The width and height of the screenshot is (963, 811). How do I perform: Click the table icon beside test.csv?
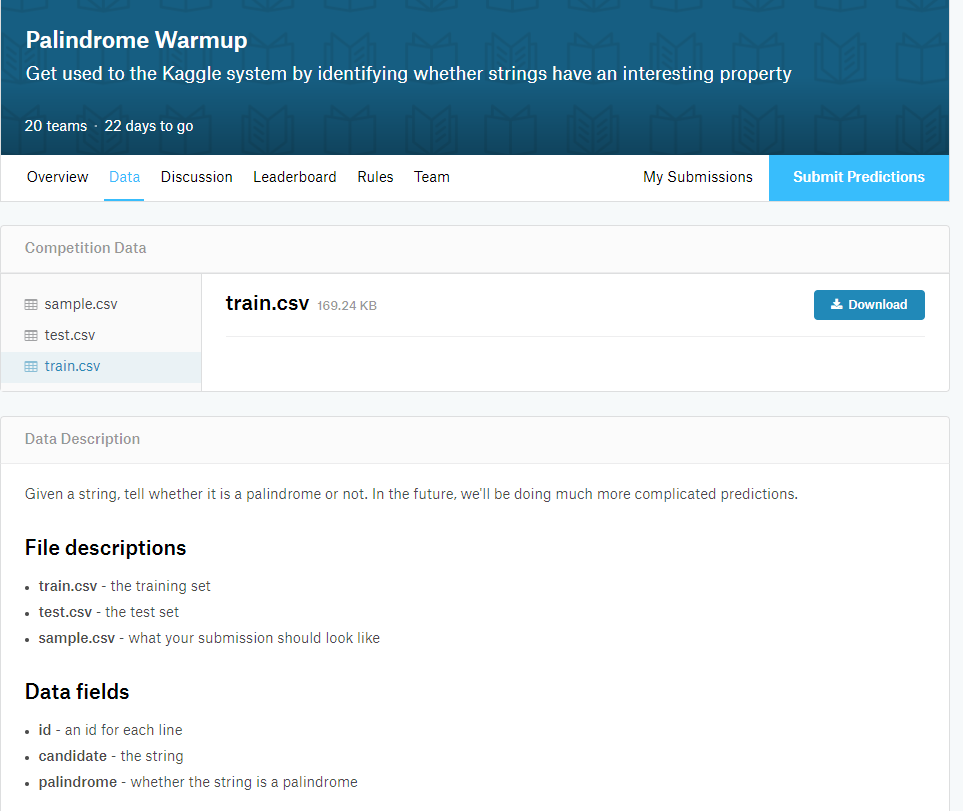tap(31, 335)
